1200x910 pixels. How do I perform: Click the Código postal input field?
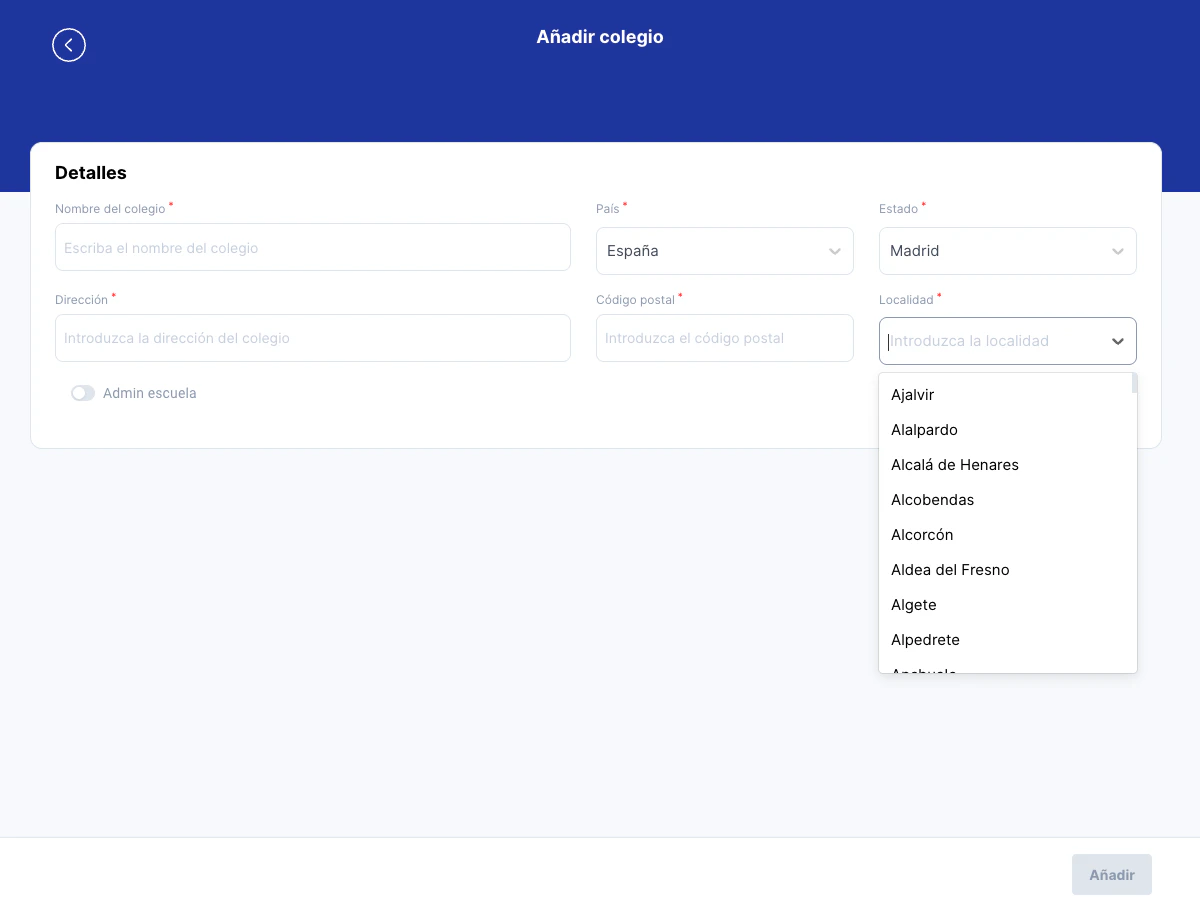(x=724, y=338)
